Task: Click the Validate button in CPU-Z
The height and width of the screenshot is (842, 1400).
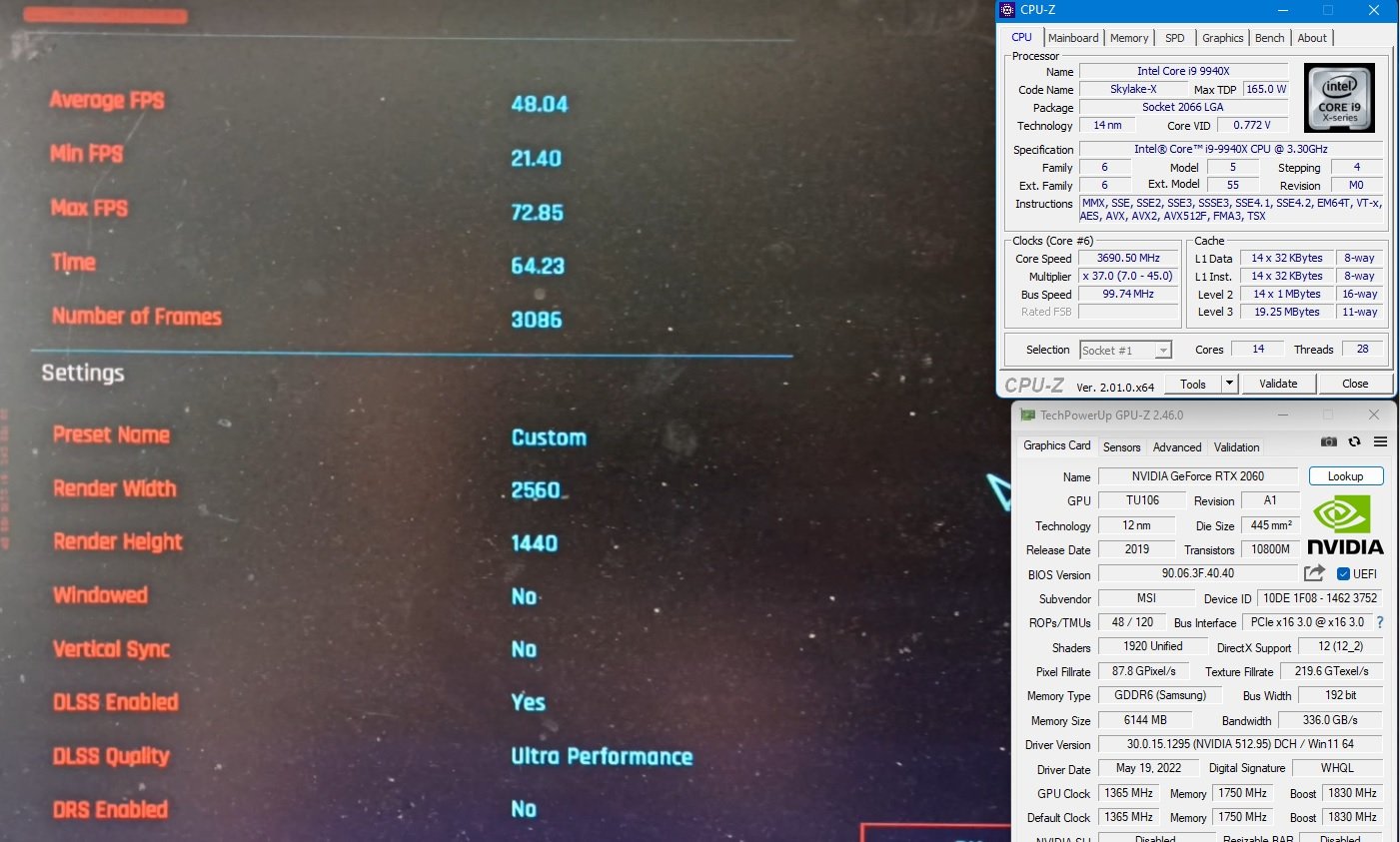Action: pos(1278,384)
